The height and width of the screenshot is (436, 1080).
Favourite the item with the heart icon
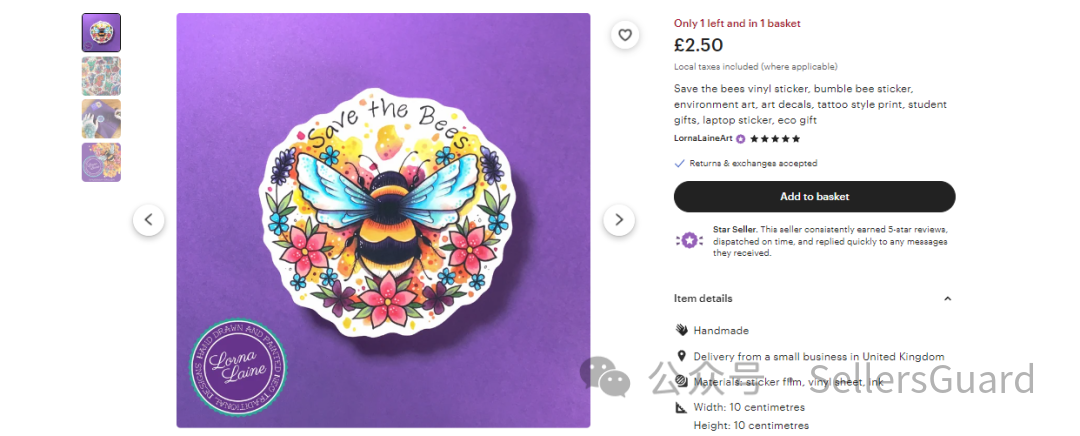click(x=625, y=35)
